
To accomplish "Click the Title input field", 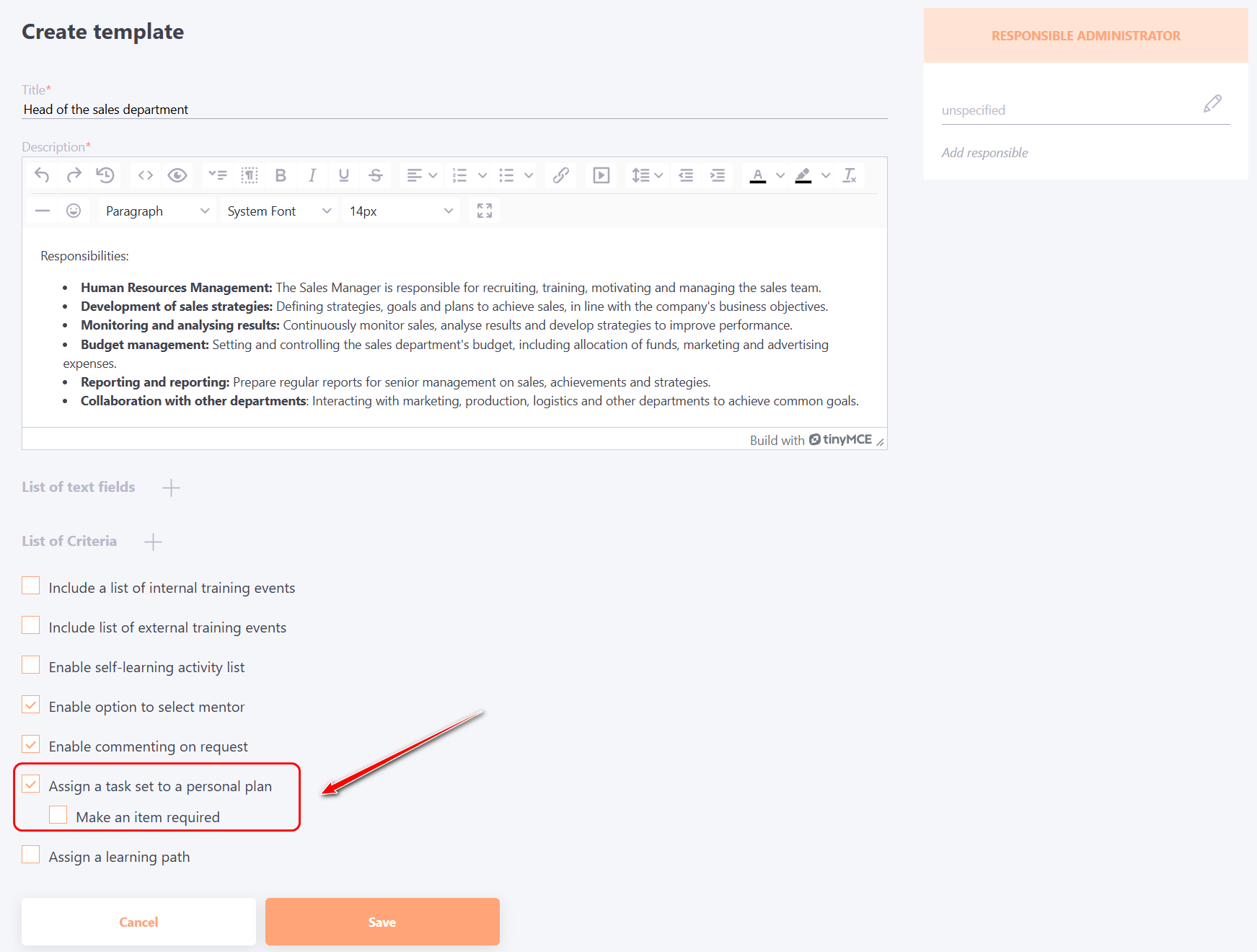I will (454, 110).
